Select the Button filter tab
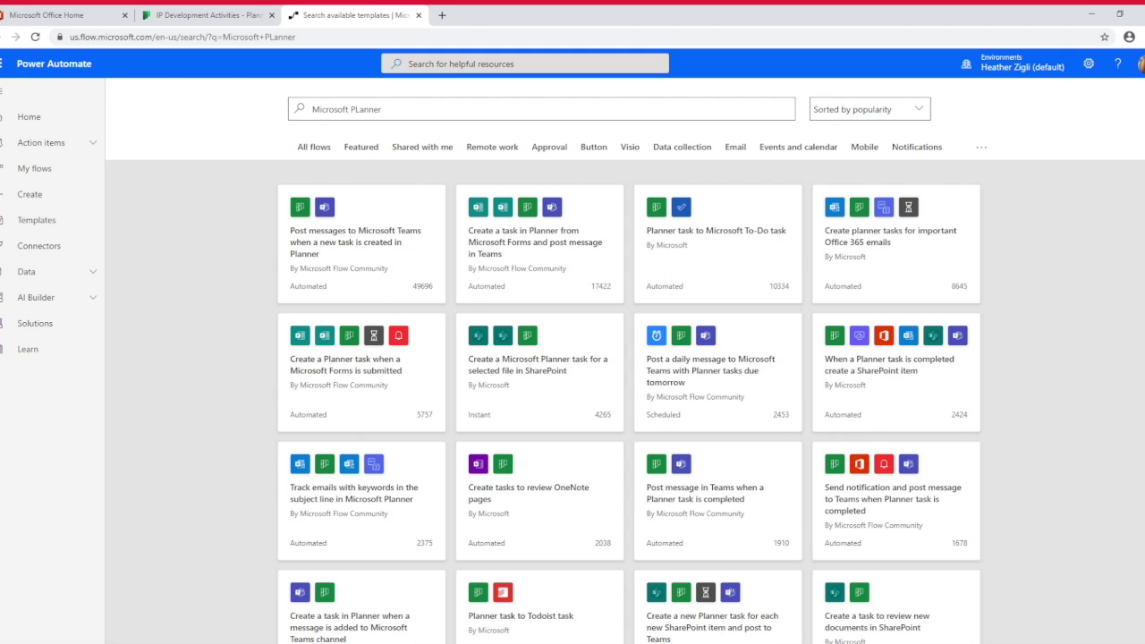Screen dimensions: 1145x644 click(594, 147)
